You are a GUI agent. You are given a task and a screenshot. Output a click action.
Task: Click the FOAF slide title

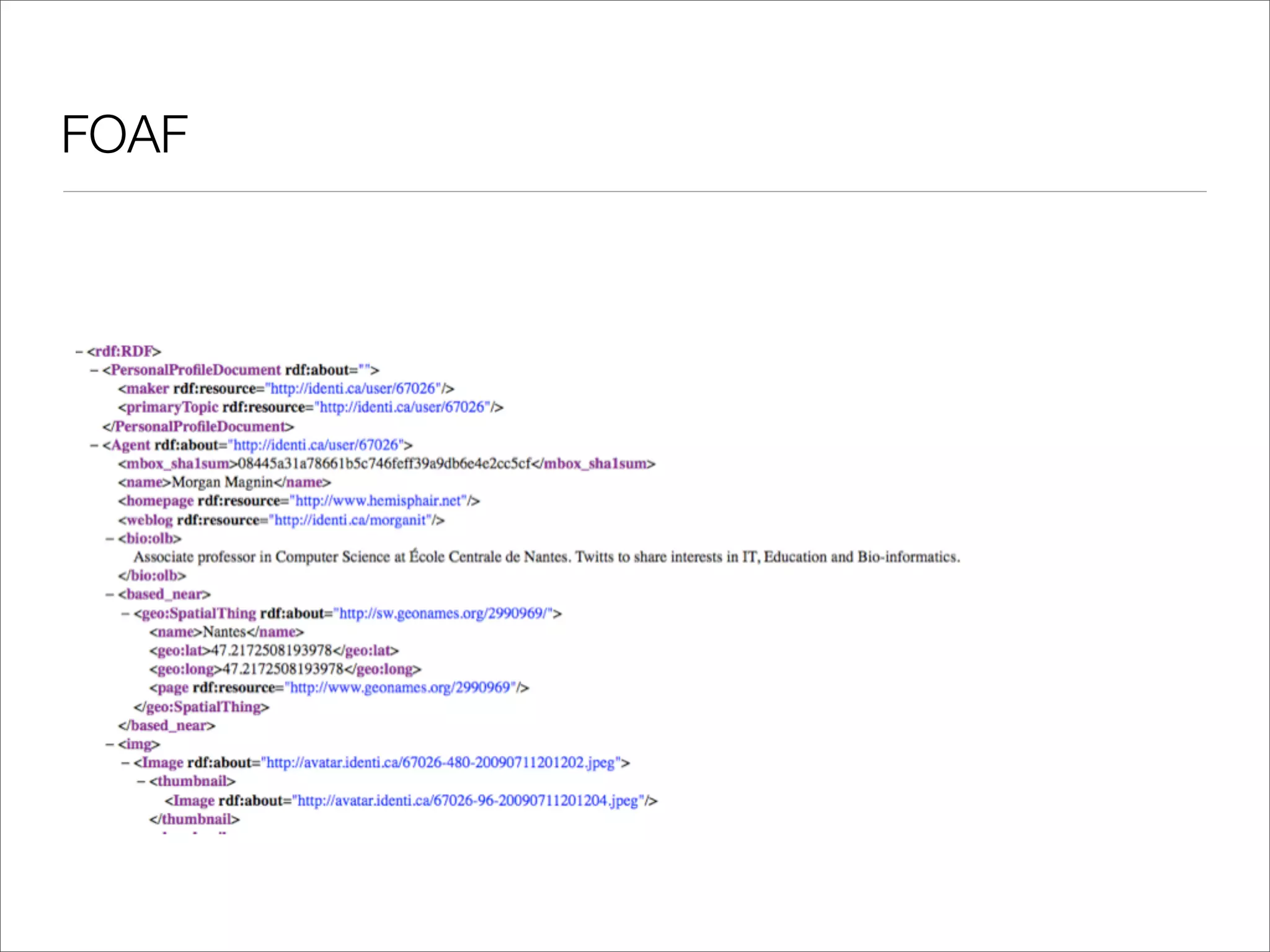(x=125, y=134)
